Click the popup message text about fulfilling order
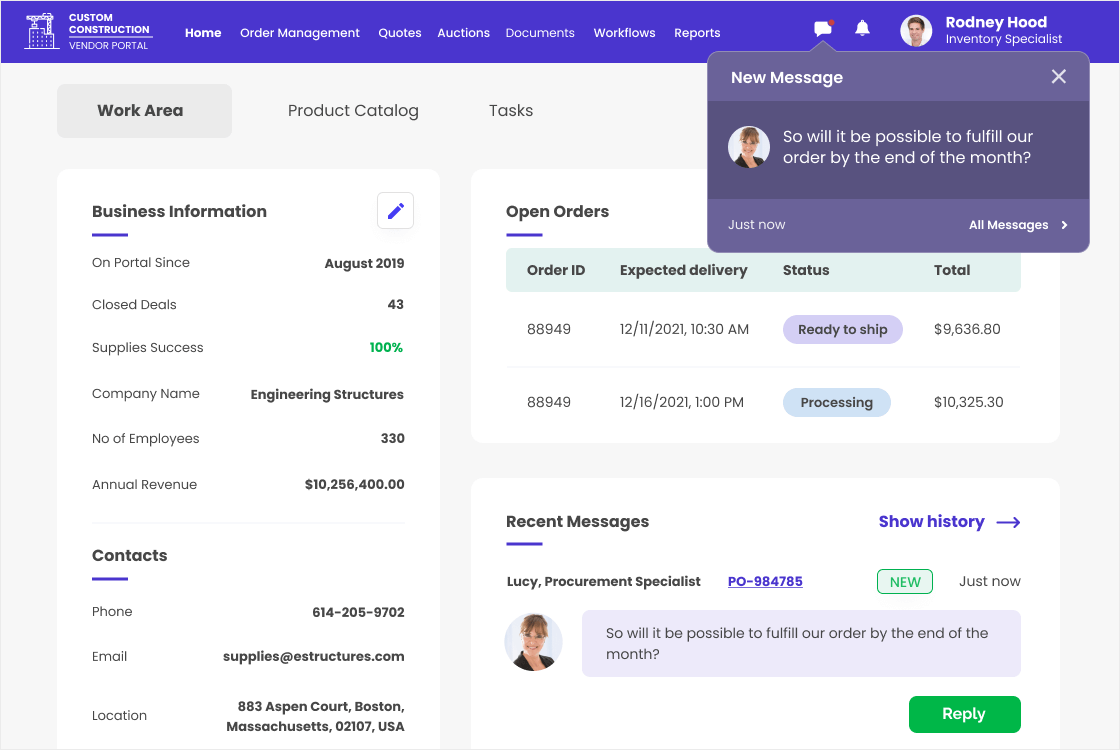The image size is (1120, 750). (907, 147)
